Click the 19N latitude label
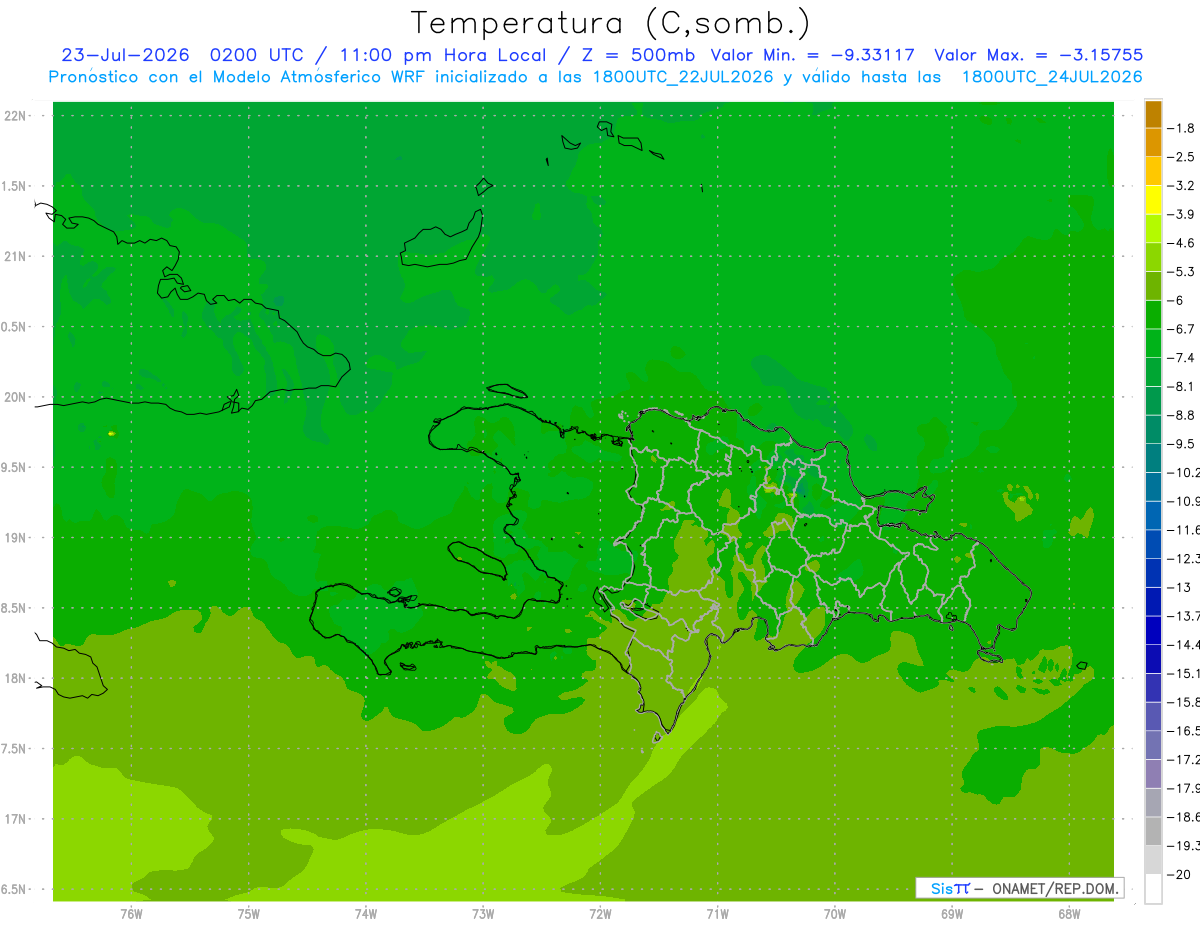This screenshot has height=927, width=1200. (x=16, y=538)
